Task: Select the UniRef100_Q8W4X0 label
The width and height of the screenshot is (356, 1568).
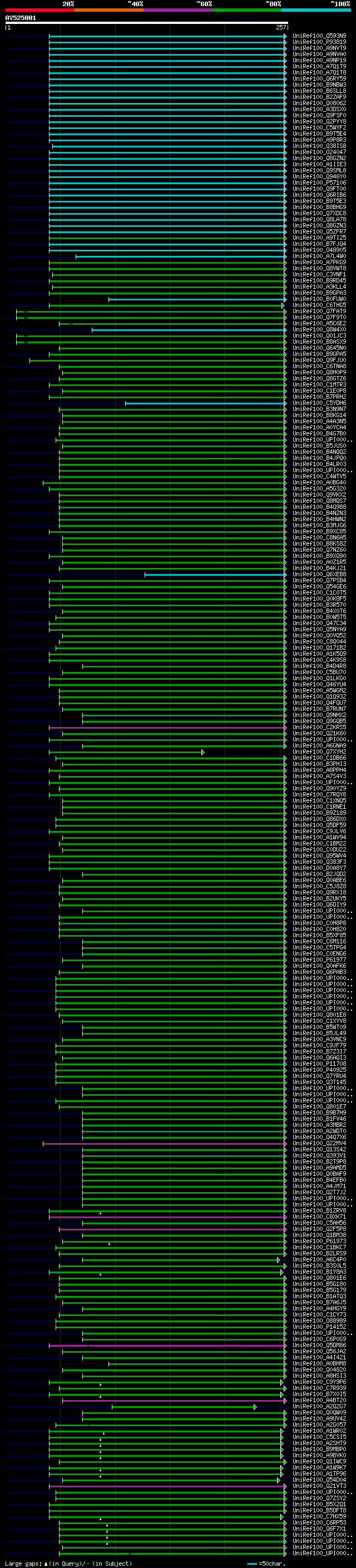Action: click(319, 329)
